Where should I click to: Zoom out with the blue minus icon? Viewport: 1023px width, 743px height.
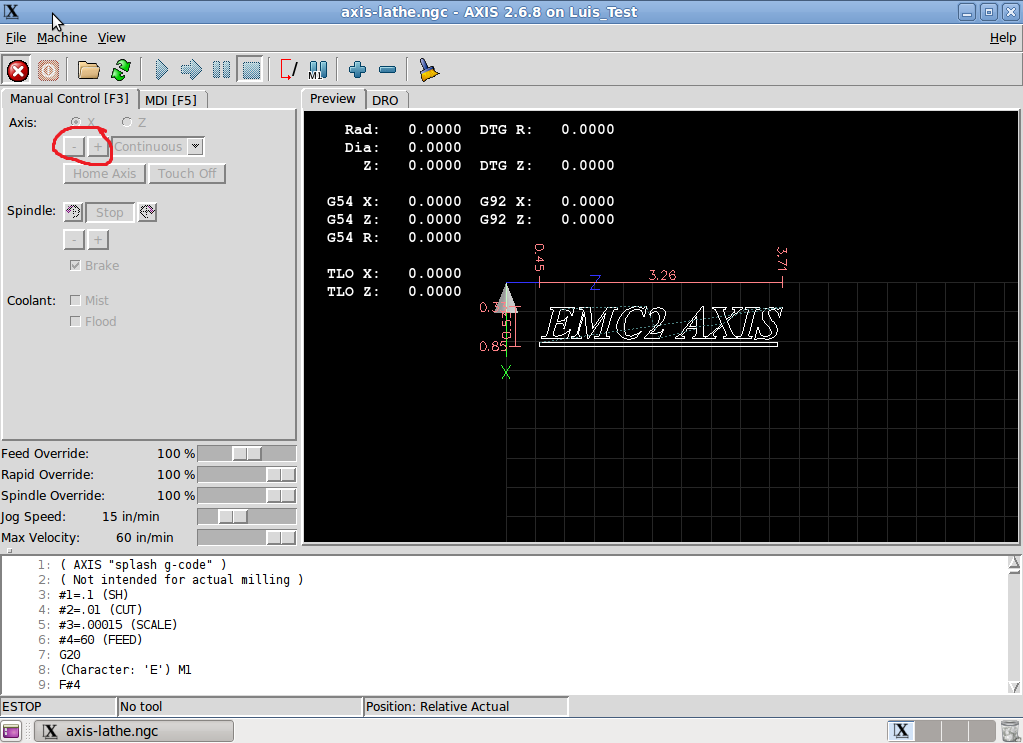pyautogui.click(x=388, y=70)
